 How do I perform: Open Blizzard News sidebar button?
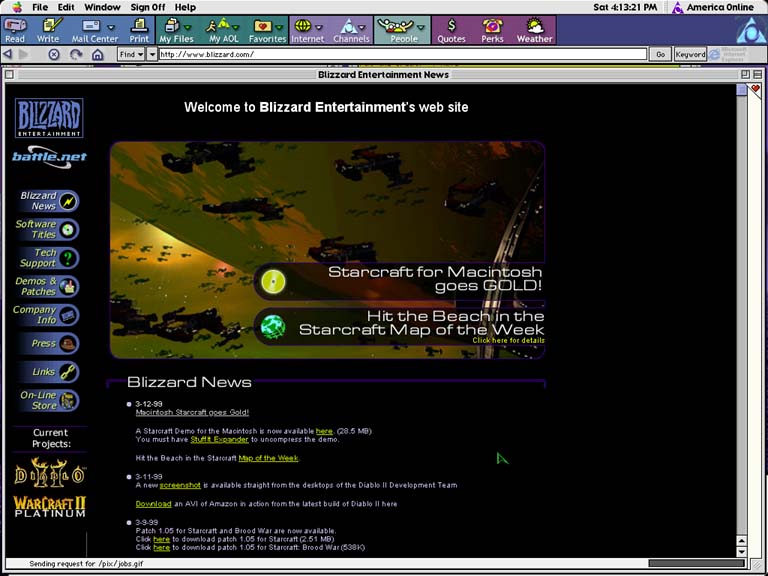pos(47,201)
